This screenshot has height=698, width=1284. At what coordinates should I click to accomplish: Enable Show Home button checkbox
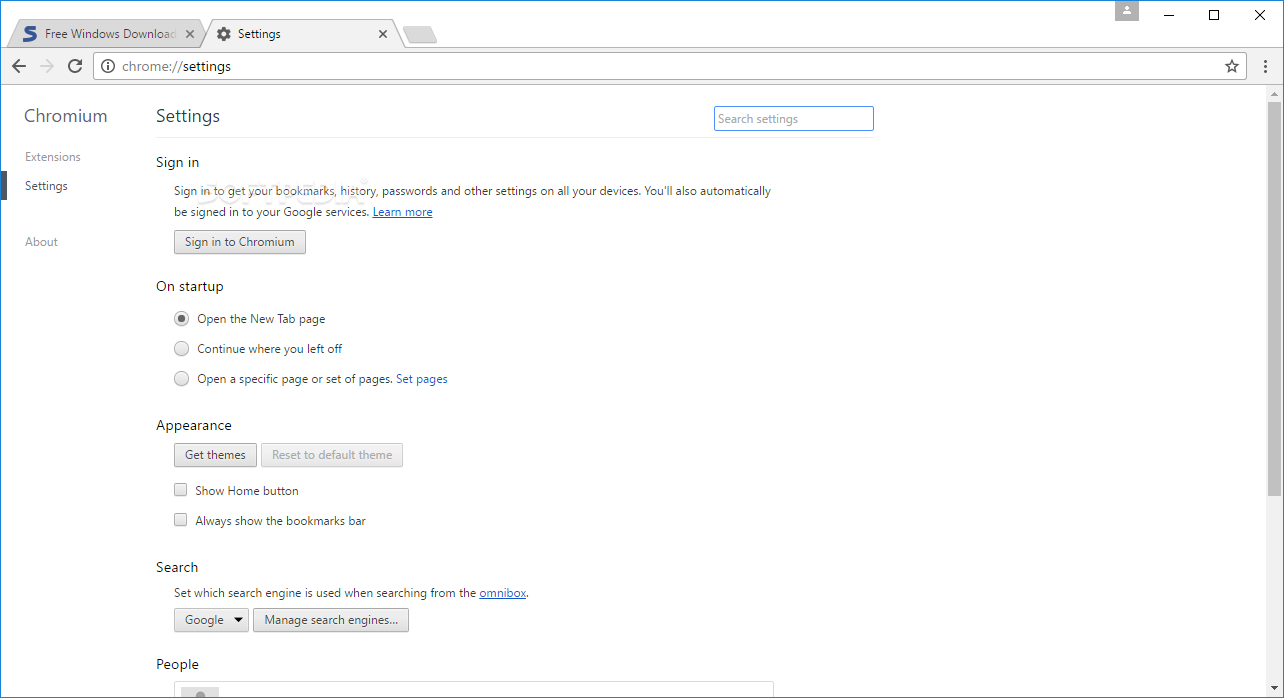tap(181, 490)
